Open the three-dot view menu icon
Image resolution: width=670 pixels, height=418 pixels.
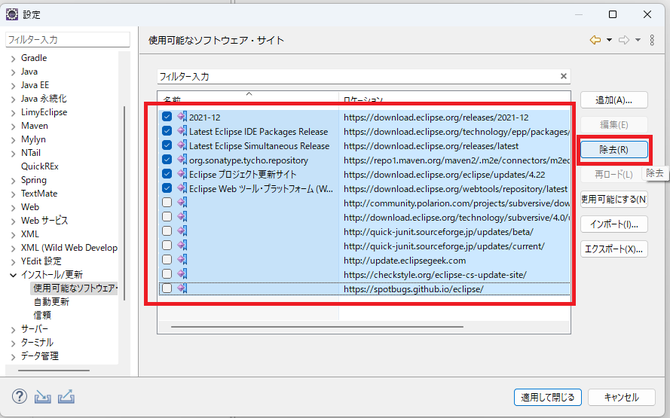[652, 40]
